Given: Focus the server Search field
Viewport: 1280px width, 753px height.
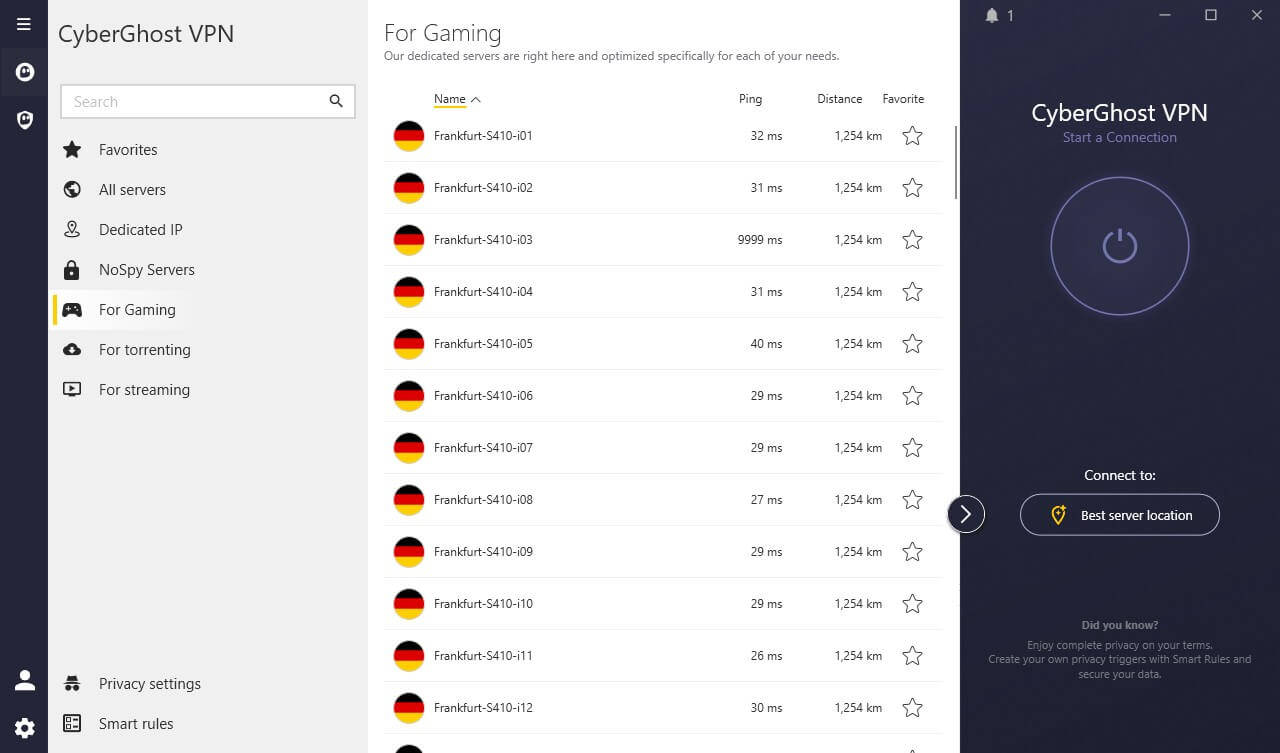Looking at the screenshot, I should click(195, 101).
